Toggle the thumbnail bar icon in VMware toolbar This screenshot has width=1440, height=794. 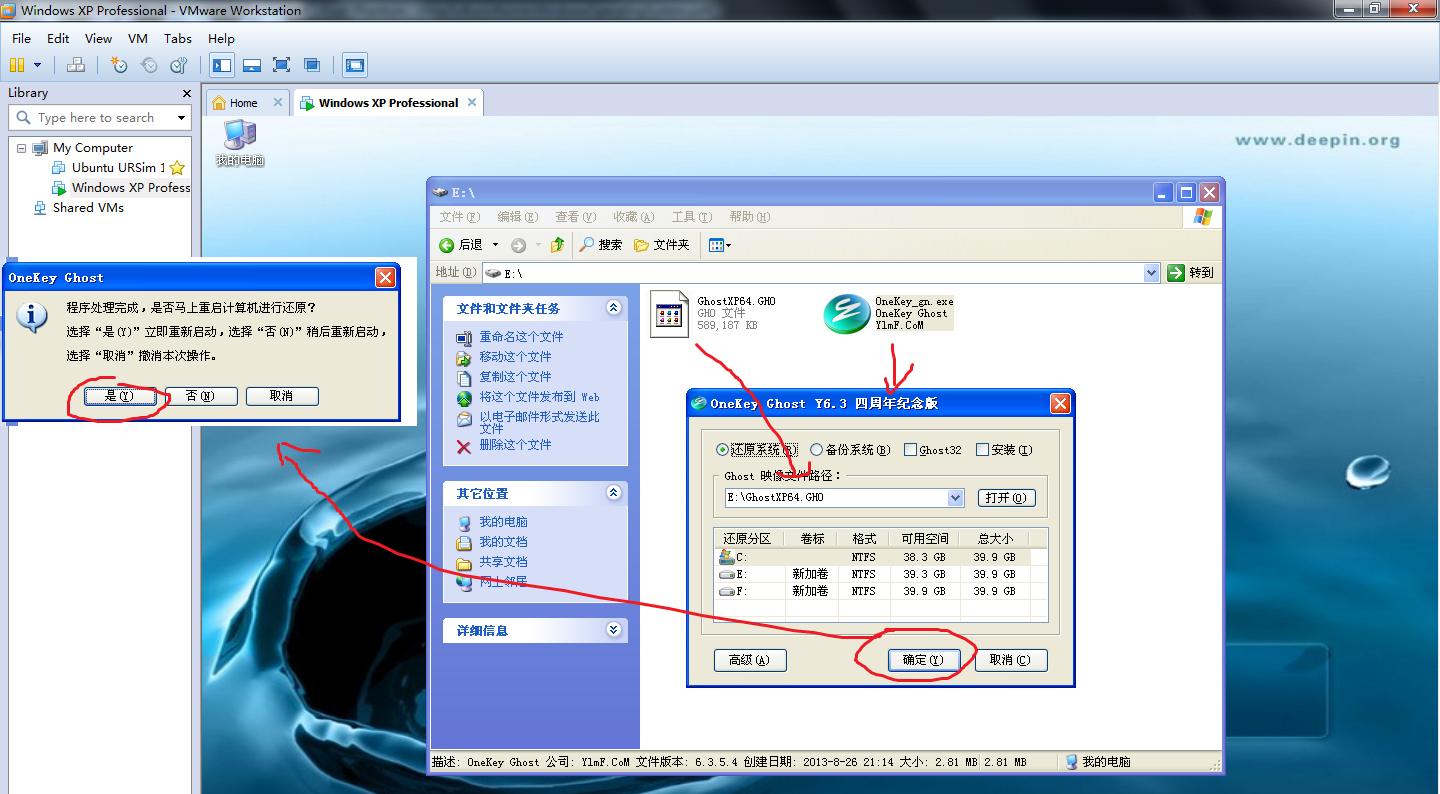pos(252,65)
